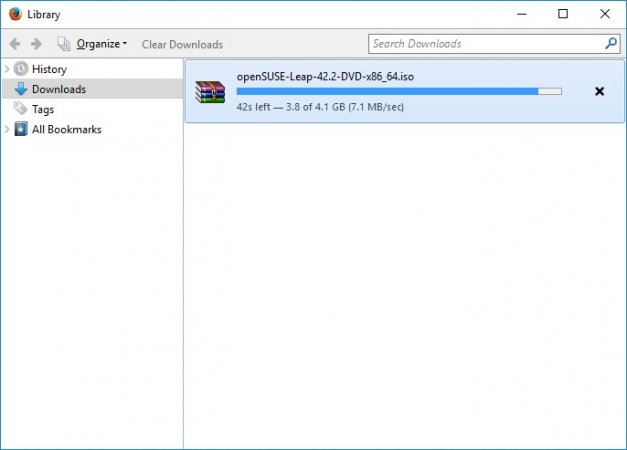Select the openSUSE-Leap-42.2-DVD-x86_64.iso file name

(x=325, y=76)
